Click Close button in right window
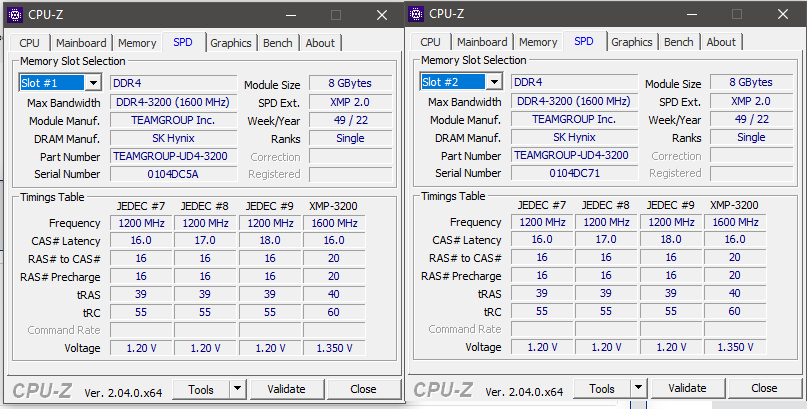 [x=764, y=388]
